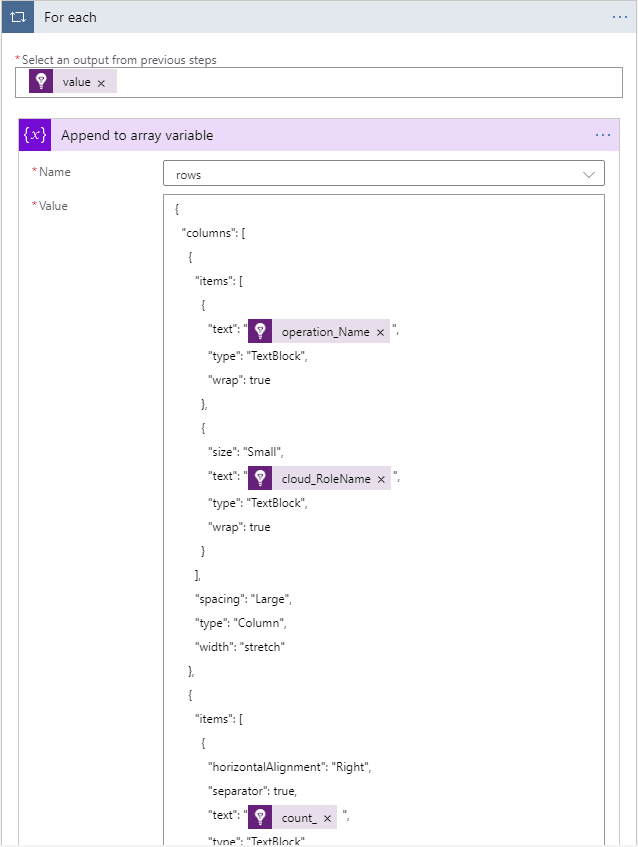
Task: Click the cloud_RoleName token lightbulb icon
Action: point(260,479)
